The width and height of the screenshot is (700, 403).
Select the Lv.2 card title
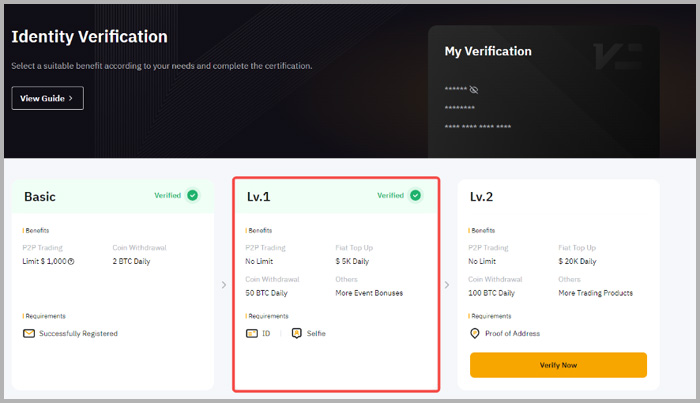(481, 197)
